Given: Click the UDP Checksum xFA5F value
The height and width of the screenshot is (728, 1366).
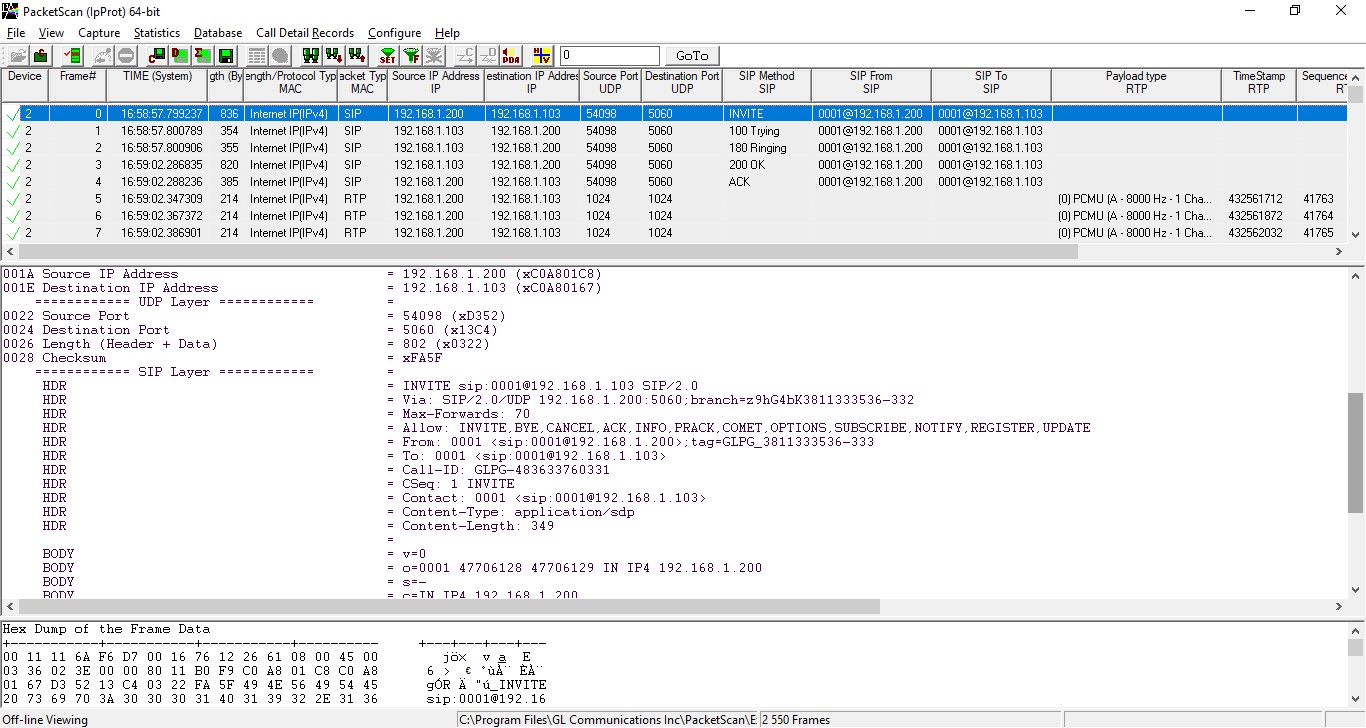Looking at the screenshot, I should pyautogui.click(x=422, y=358).
